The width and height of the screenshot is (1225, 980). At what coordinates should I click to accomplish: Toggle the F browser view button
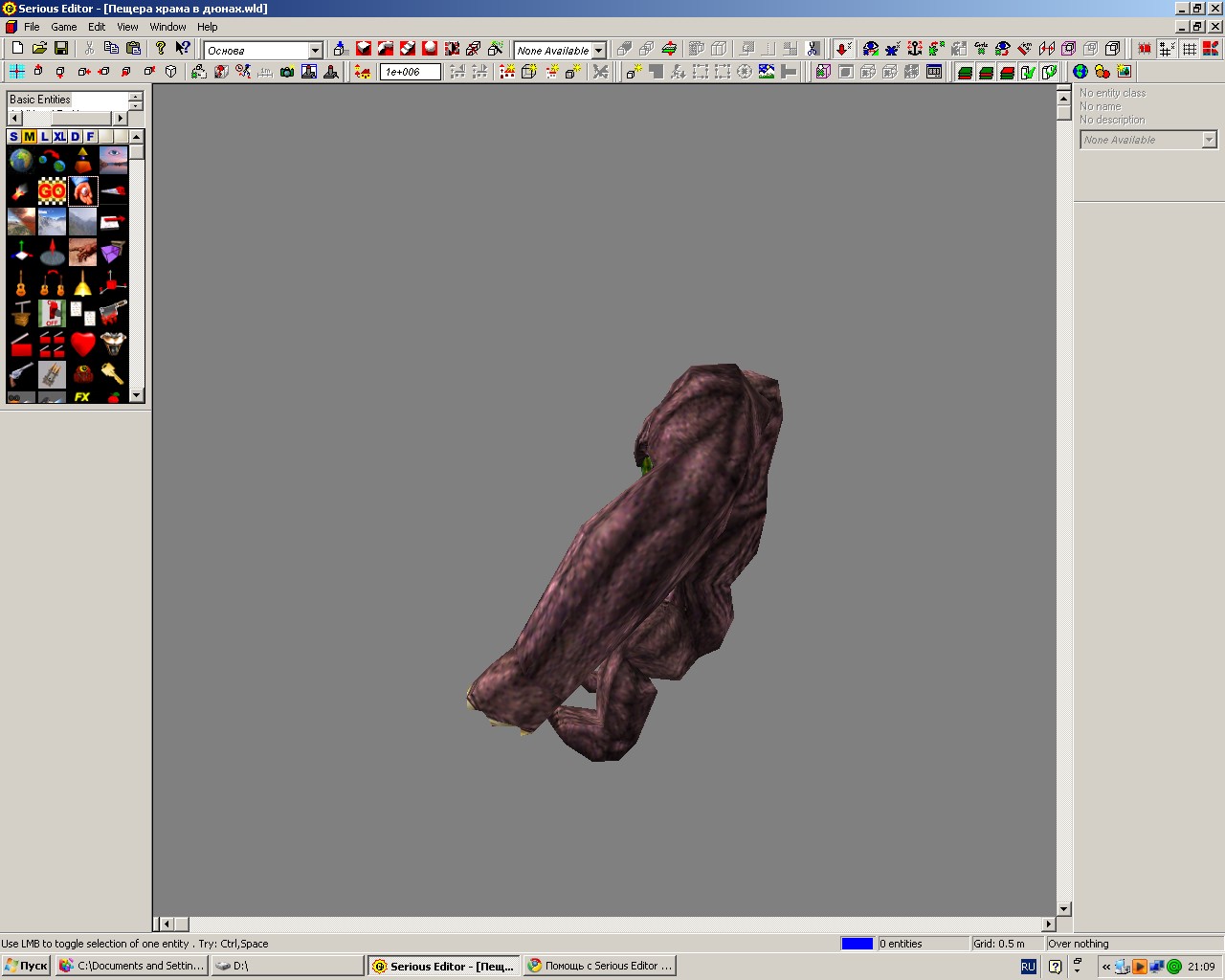click(90, 137)
